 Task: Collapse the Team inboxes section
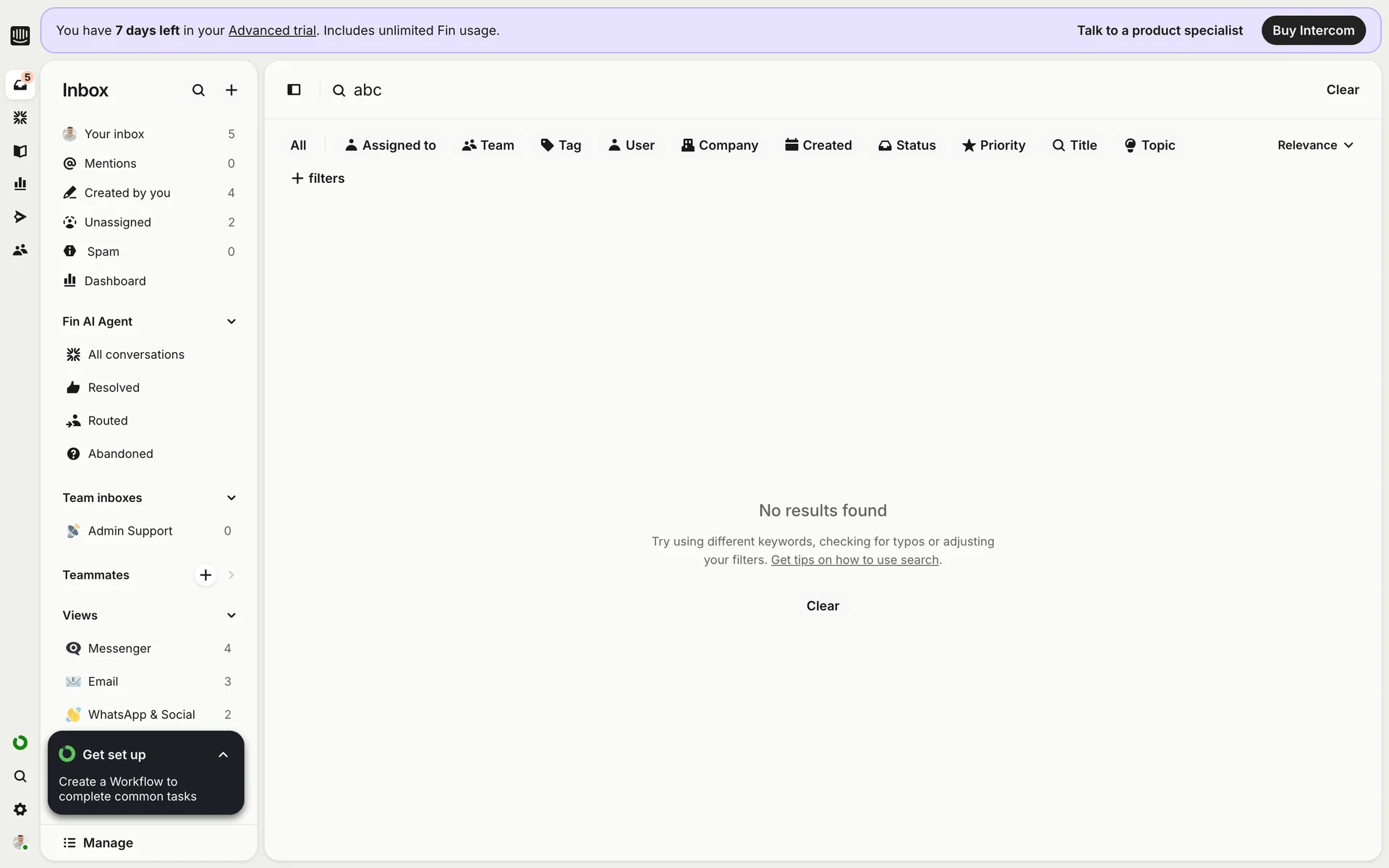[231, 498]
